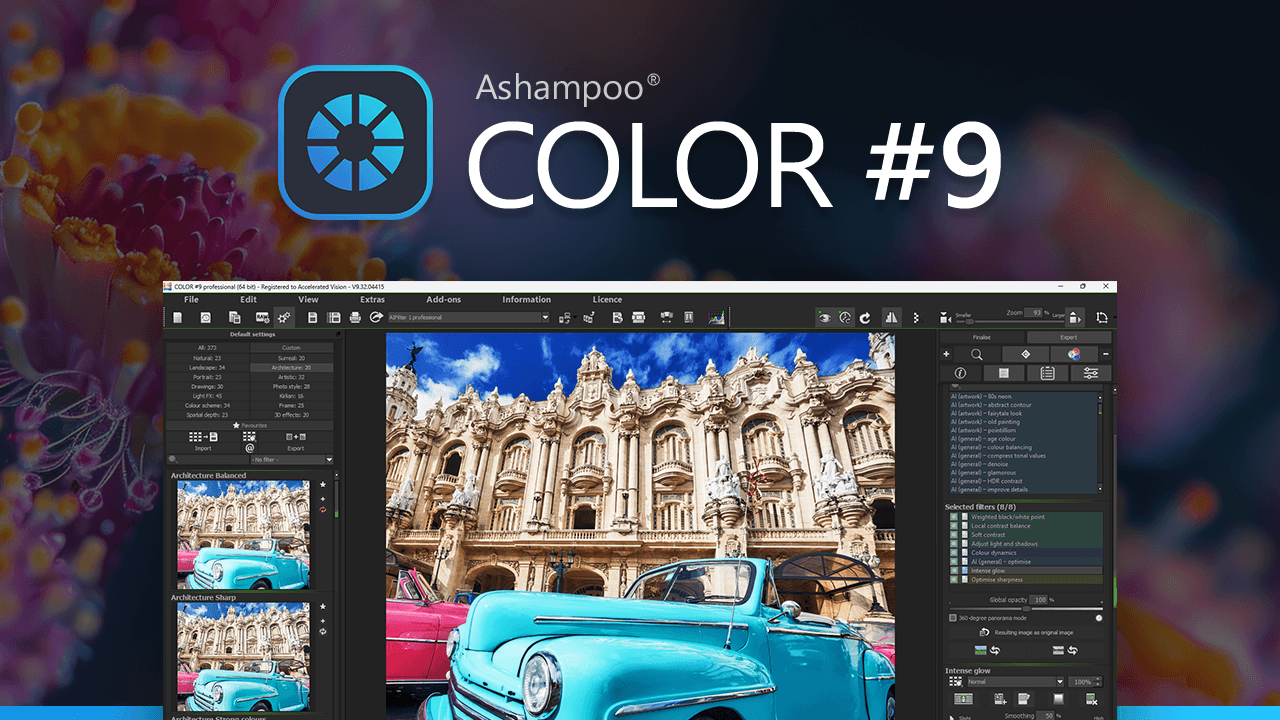
Task: Click the save-as double floppy icon
Action: (x=334, y=317)
